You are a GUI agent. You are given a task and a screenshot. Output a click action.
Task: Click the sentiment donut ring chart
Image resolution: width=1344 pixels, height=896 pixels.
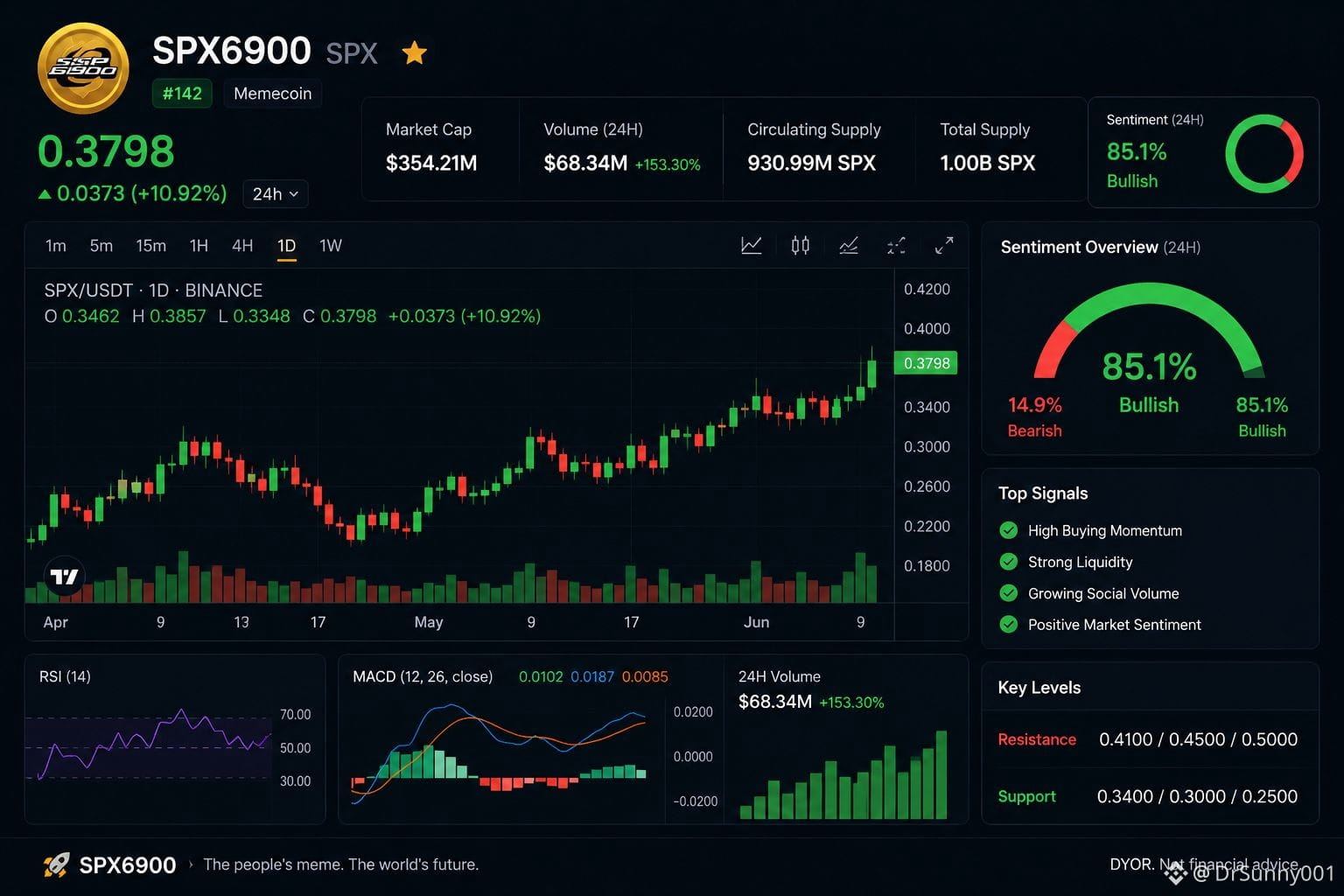click(x=1264, y=153)
